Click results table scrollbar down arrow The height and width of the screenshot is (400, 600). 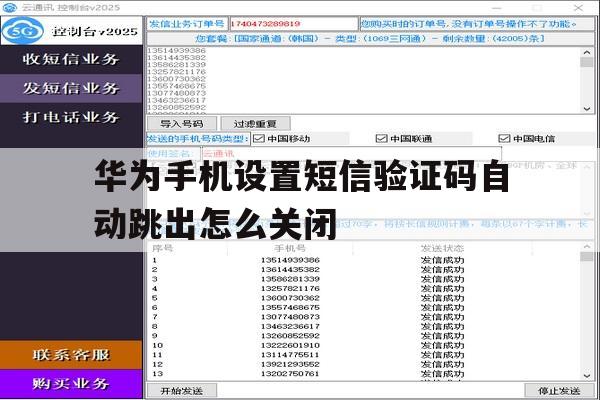point(587,376)
